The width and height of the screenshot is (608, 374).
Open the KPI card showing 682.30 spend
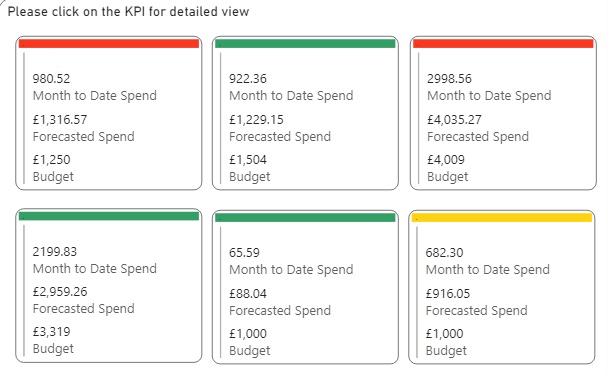[502, 287]
